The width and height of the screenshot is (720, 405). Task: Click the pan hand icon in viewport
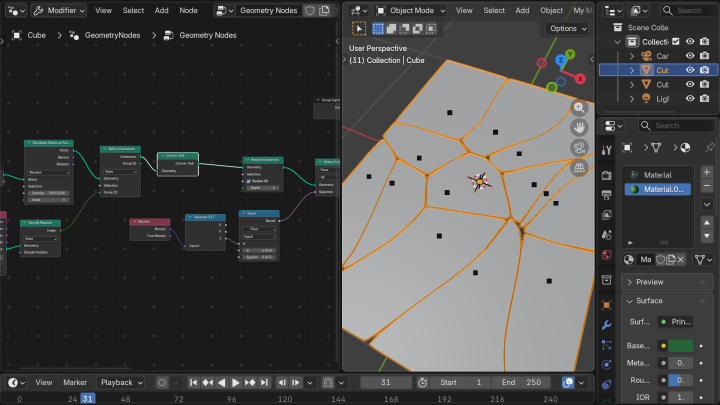pos(579,128)
